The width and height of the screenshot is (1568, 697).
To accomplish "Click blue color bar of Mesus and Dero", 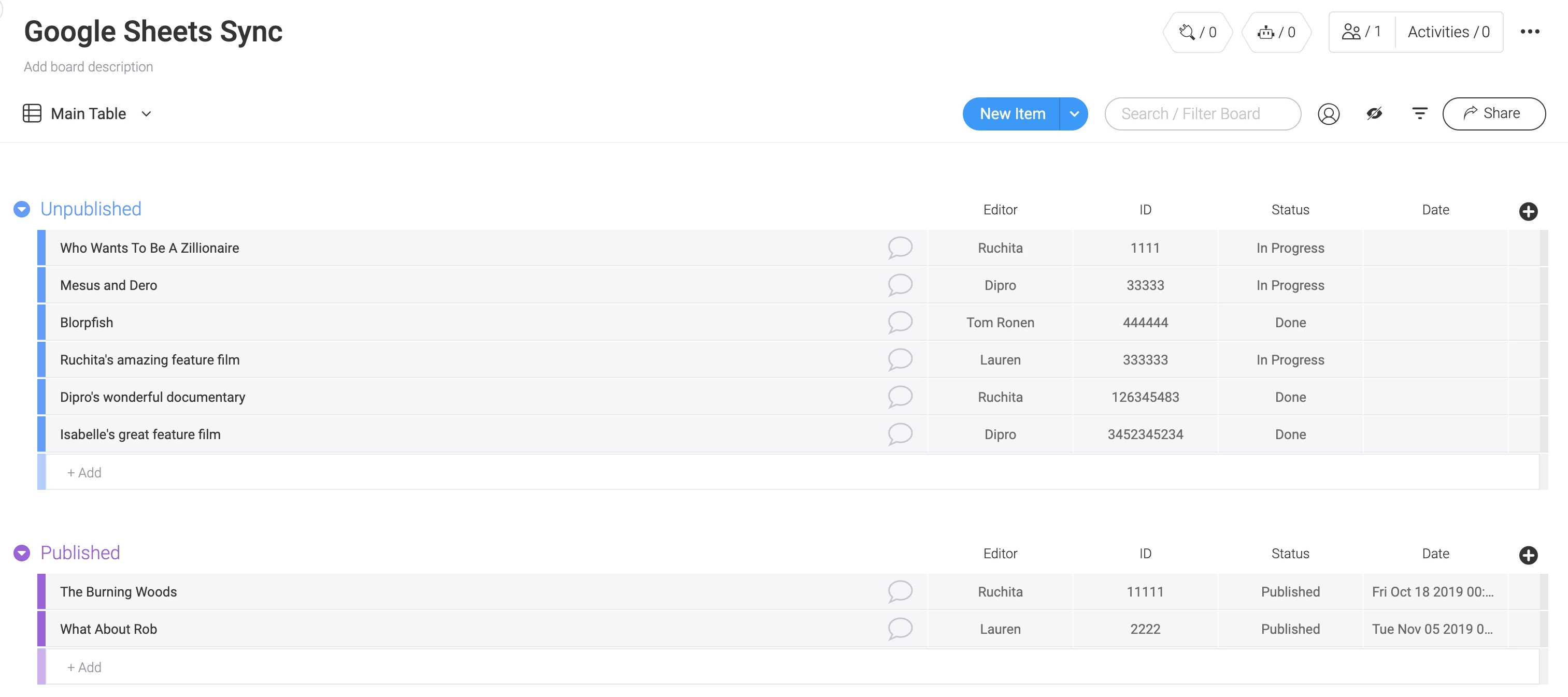I will pos(41,285).
